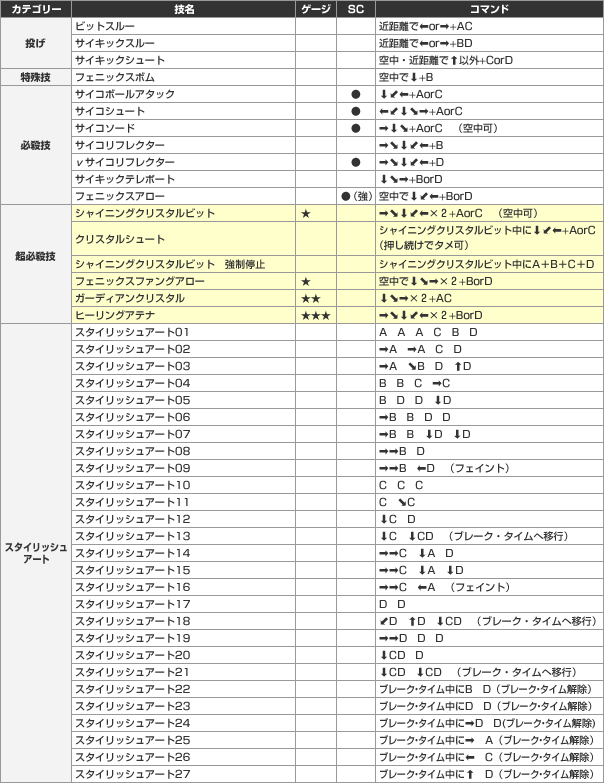Image resolution: width=604 pixels, height=783 pixels.
Task: Click 'スタイリッシュアート24' row name
Action: click(x=132, y=723)
